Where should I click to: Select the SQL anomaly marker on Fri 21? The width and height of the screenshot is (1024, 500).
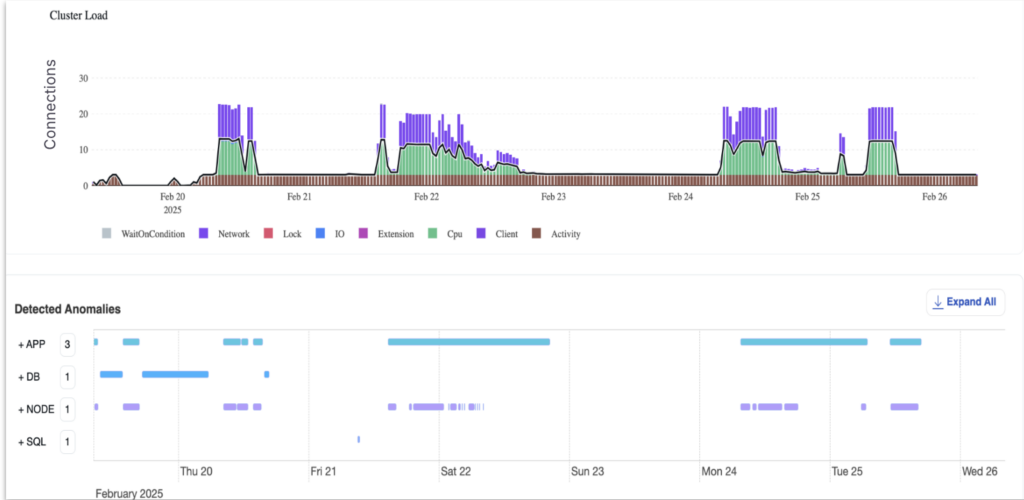pos(359,439)
